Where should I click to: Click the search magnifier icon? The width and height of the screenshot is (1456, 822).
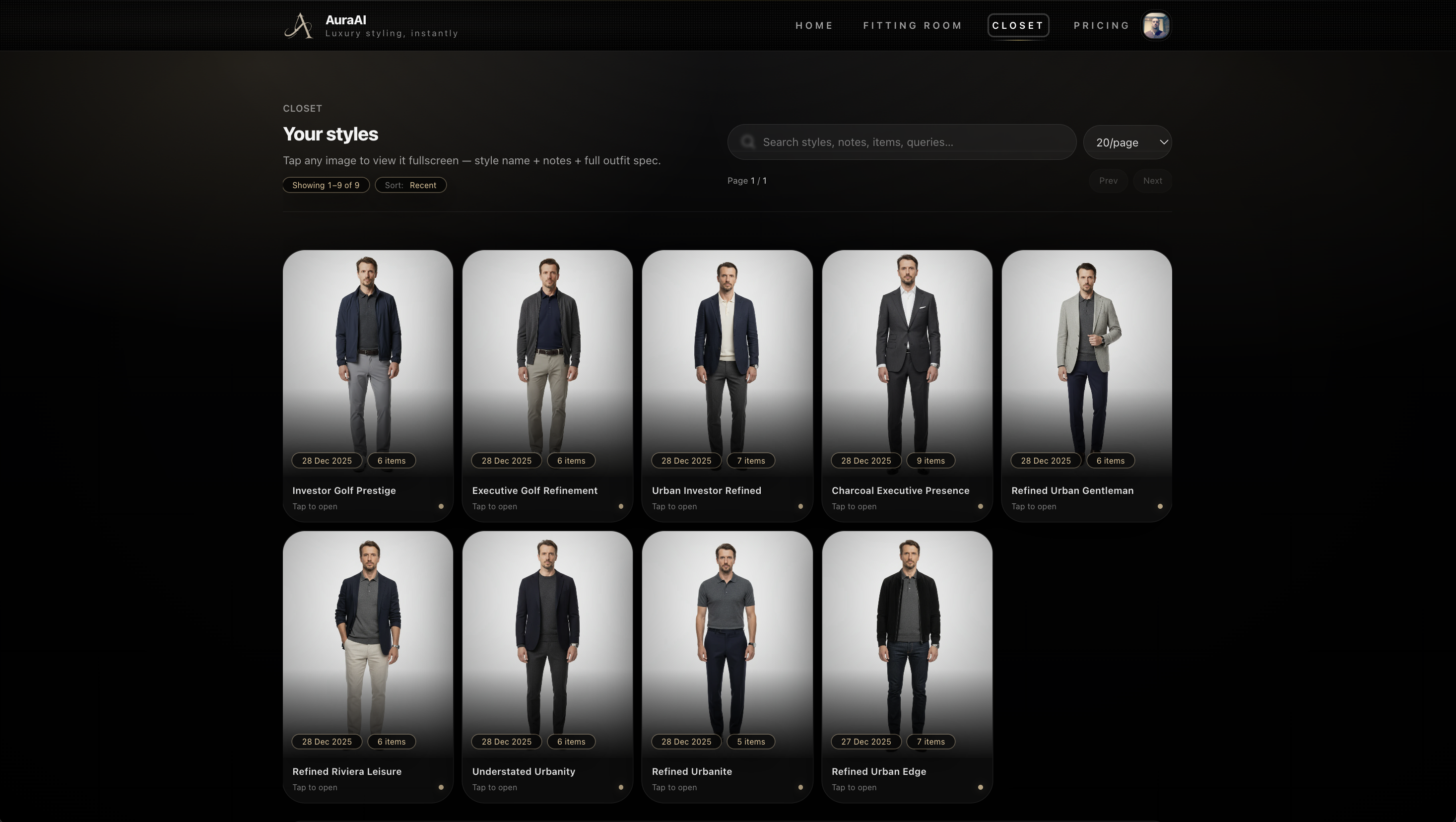tap(748, 141)
